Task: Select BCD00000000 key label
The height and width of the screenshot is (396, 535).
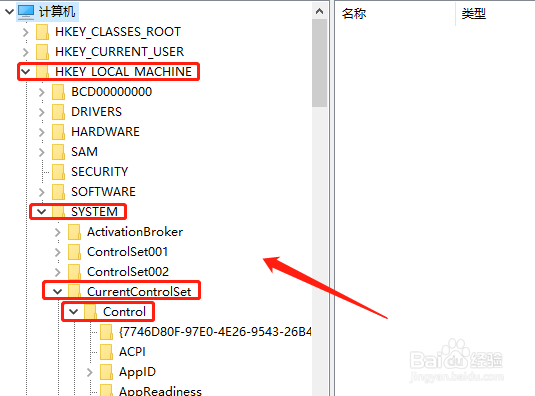Action: click(111, 92)
